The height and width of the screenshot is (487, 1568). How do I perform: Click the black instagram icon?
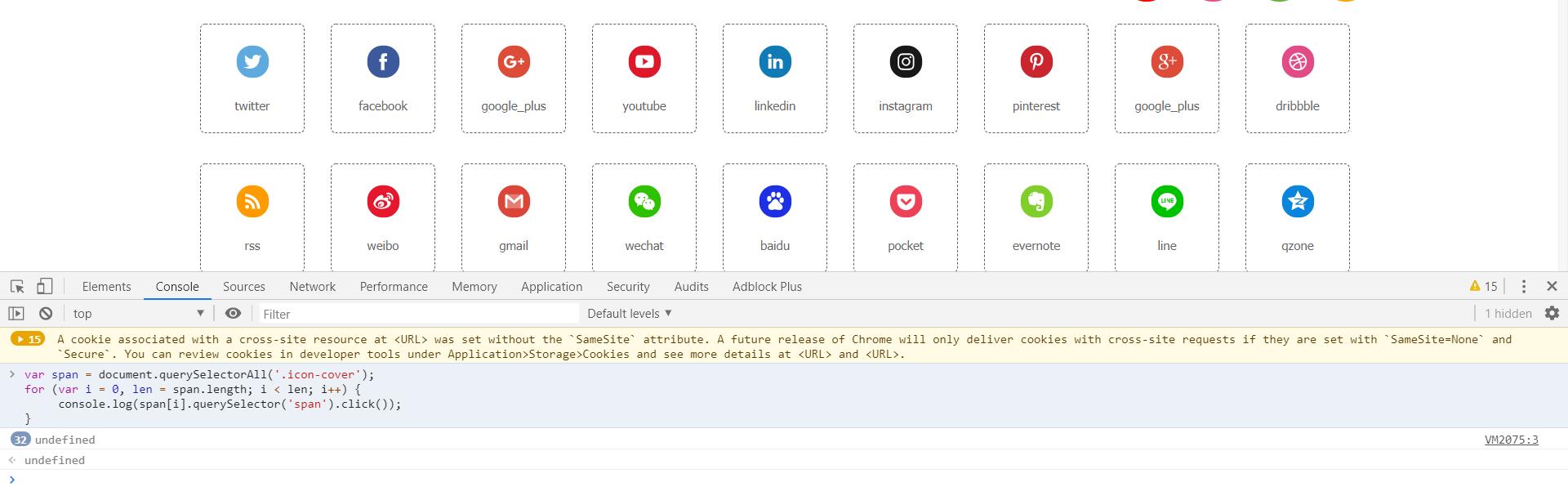pos(906,61)
